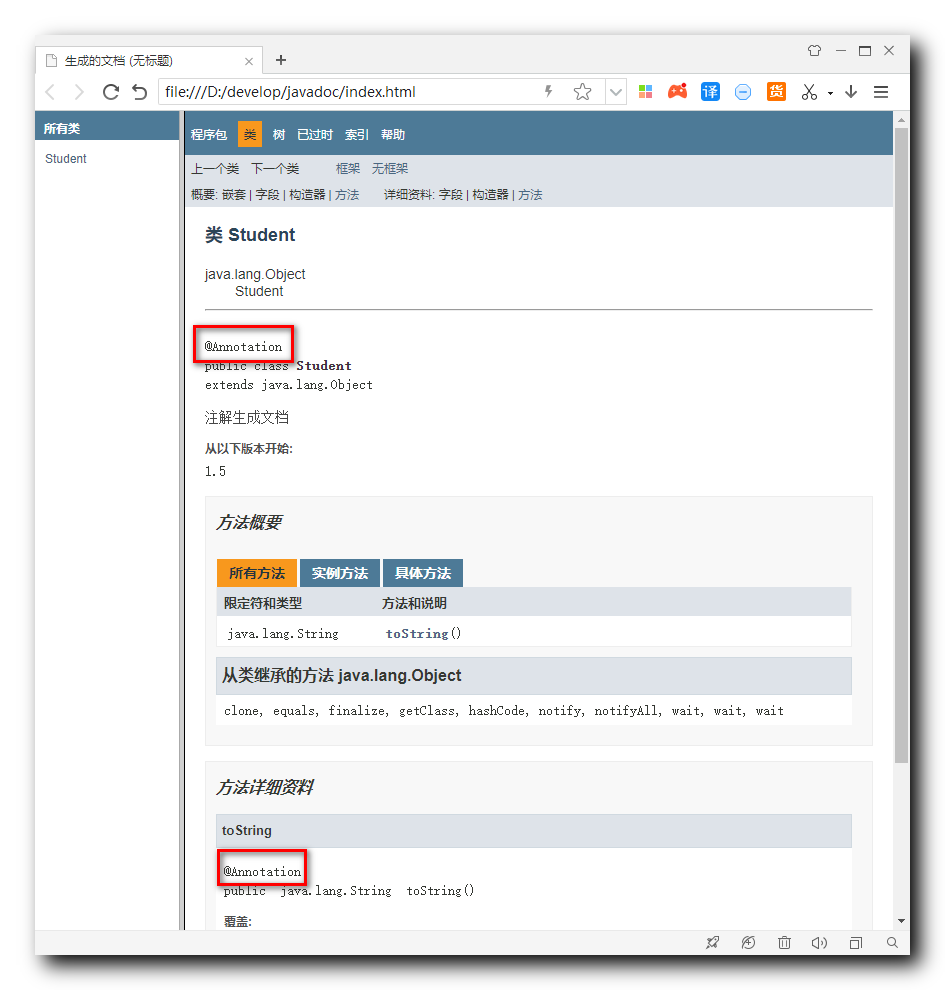Open the browser hamburger menu
Viewport: 945px width, 990px height.
(x=881, y=92)
